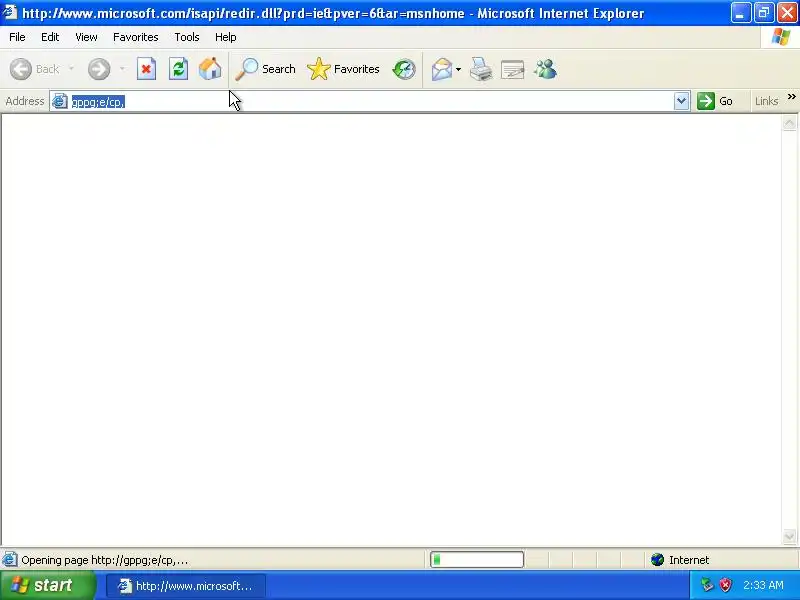Open the Help menu
The height and width of the screenshot is (600, 800).
point(226,37)
